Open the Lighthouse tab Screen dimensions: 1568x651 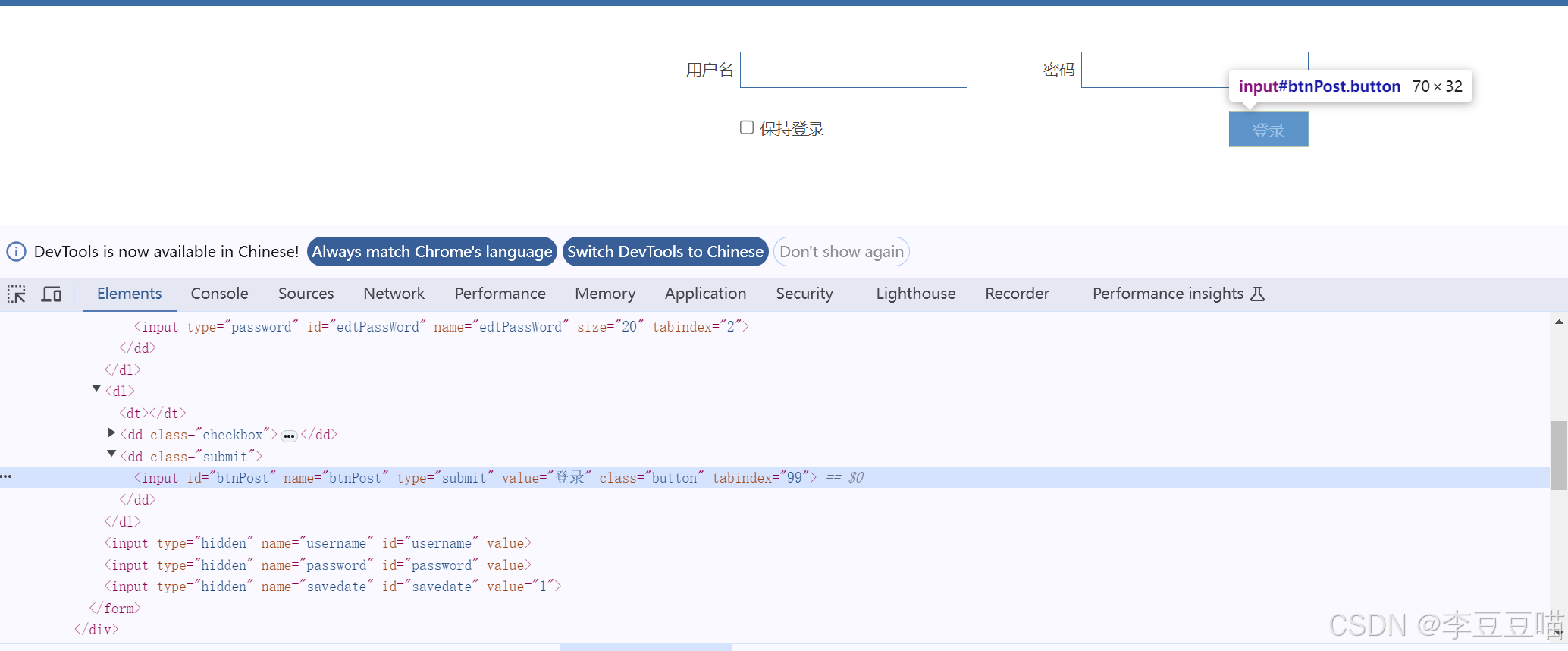tap(916, 294)
